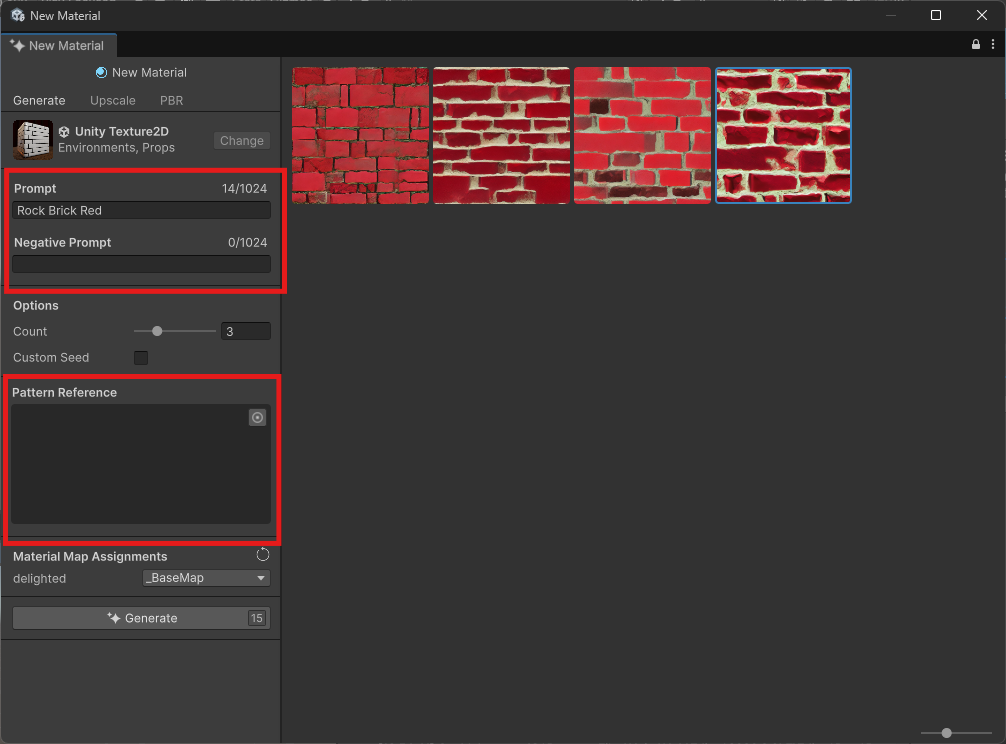
Task: Click the Generate button
Action: (141, 618)
